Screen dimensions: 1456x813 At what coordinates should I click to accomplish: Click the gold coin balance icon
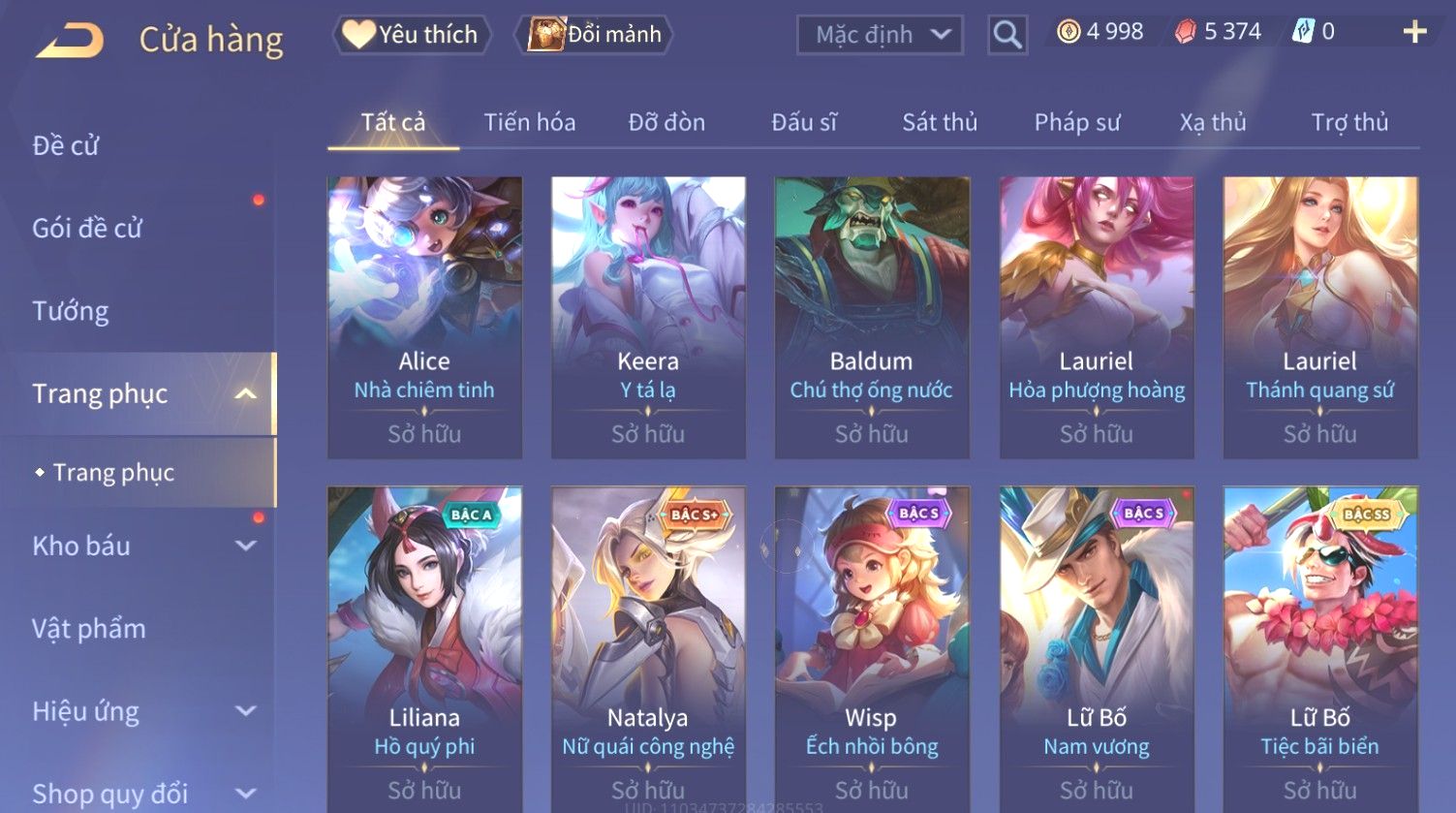coord(1068,32)
